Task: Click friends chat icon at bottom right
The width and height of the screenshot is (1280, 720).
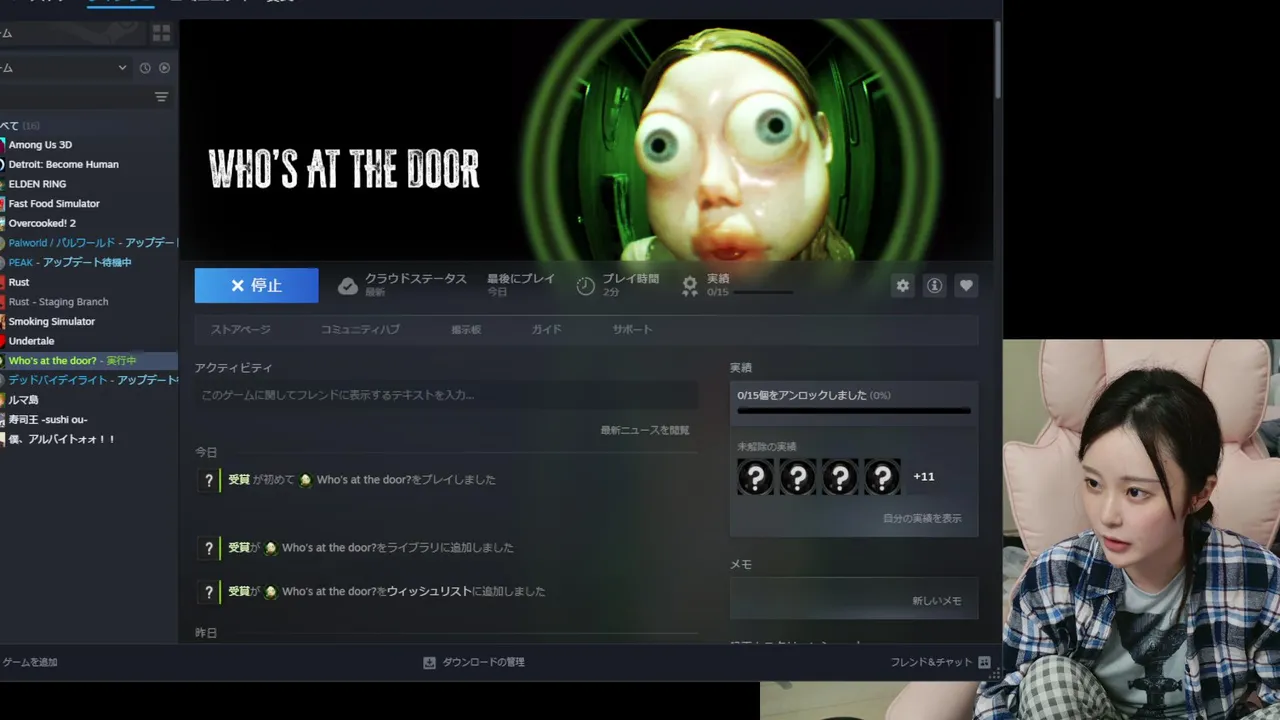Action: pos(984,662)
